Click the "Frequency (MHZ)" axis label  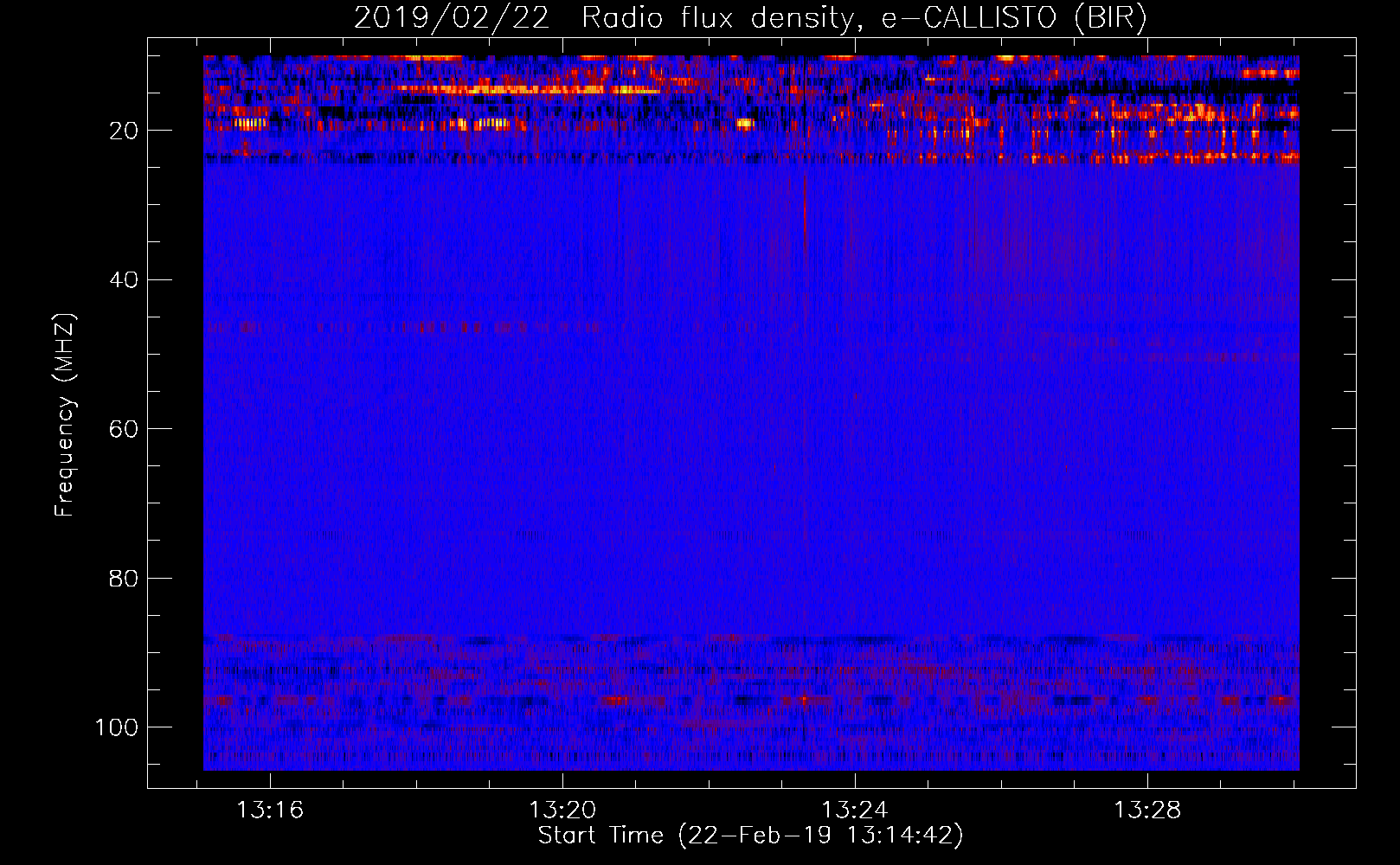click(x=65, y=415)
